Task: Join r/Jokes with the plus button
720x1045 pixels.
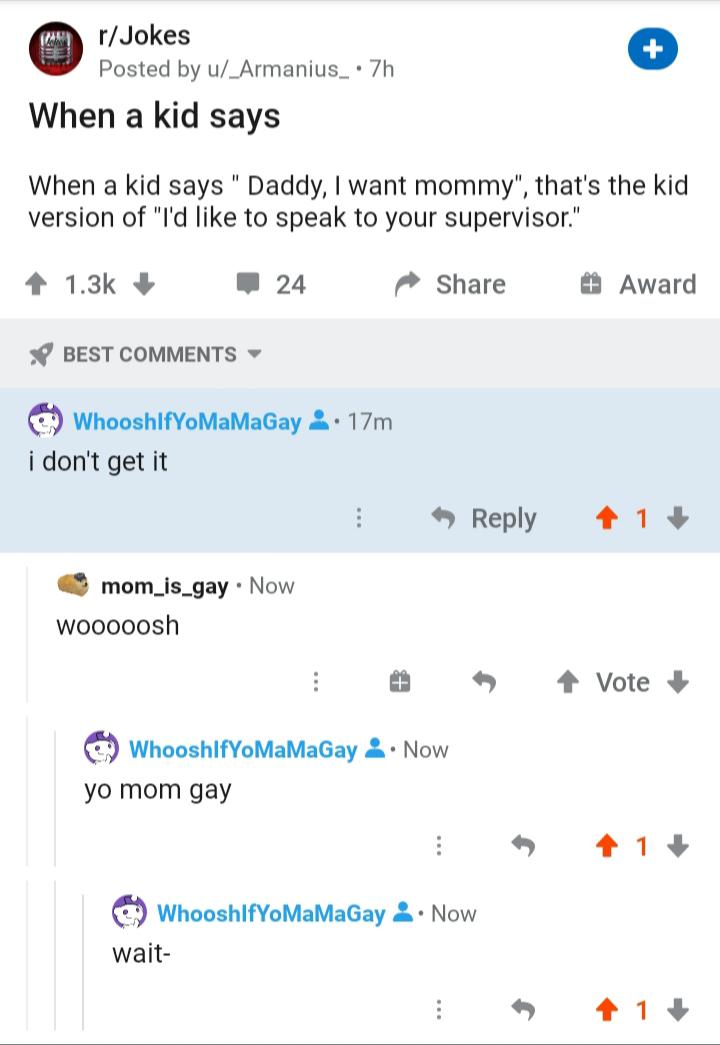Action: [x=653, y=50]
